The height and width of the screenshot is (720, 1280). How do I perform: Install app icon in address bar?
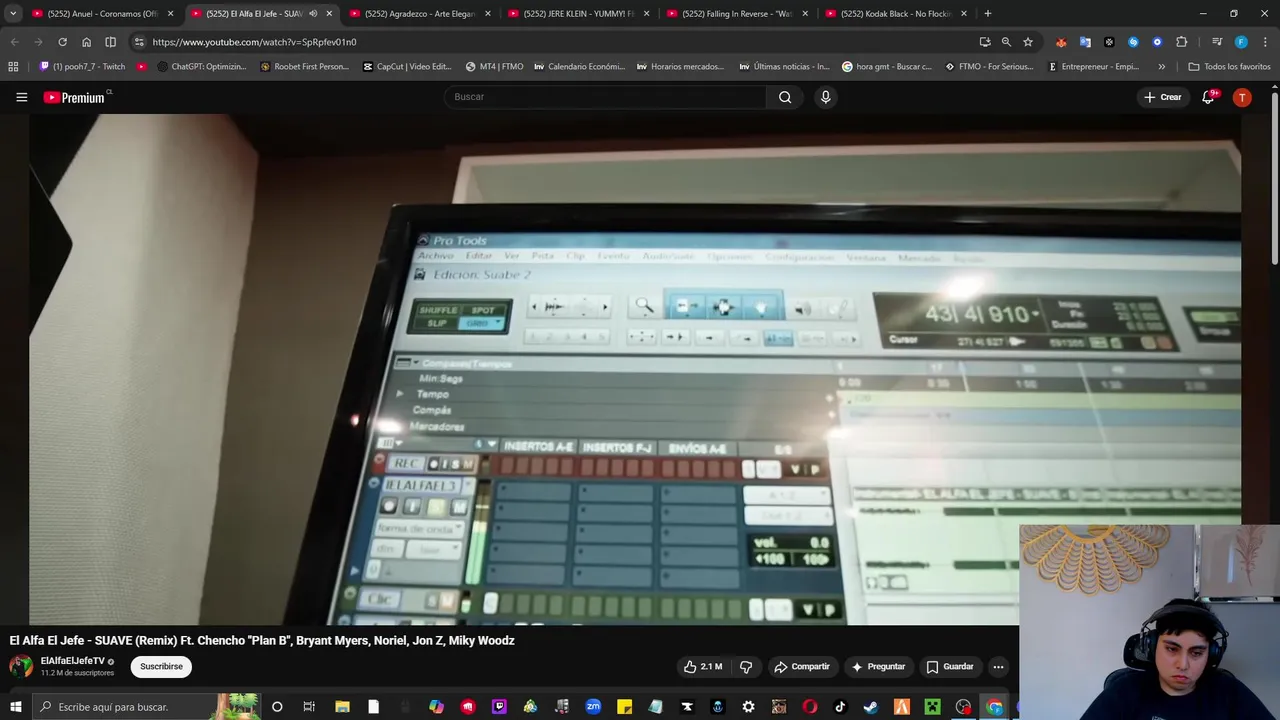(x=985, y=42)
